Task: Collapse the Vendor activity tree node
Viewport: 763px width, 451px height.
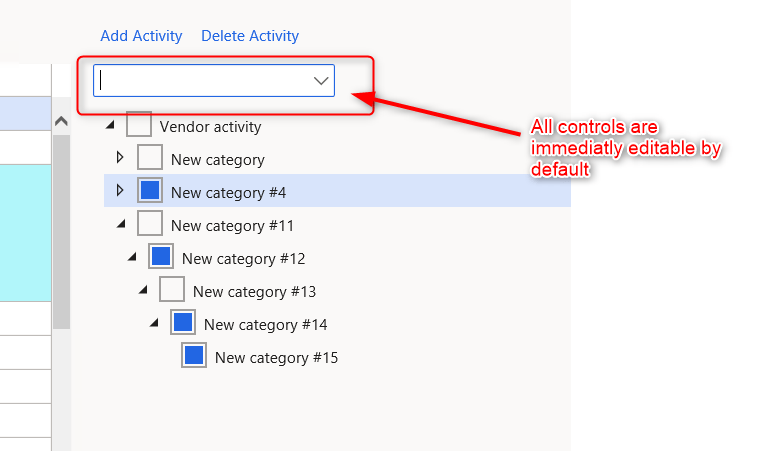Action: point(110,126)
